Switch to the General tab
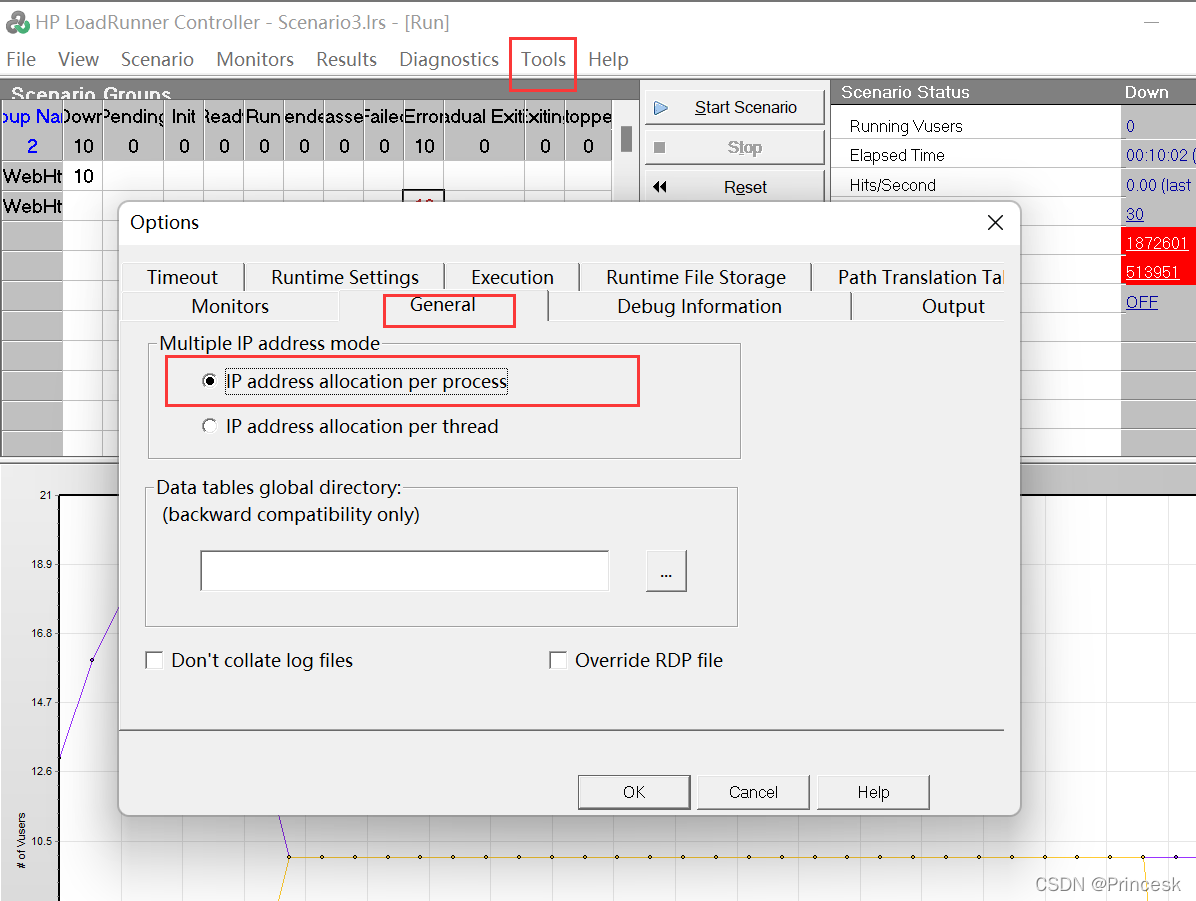Image resolution: width=1196 pixels, height=901 pixels. tap(442, 306)
